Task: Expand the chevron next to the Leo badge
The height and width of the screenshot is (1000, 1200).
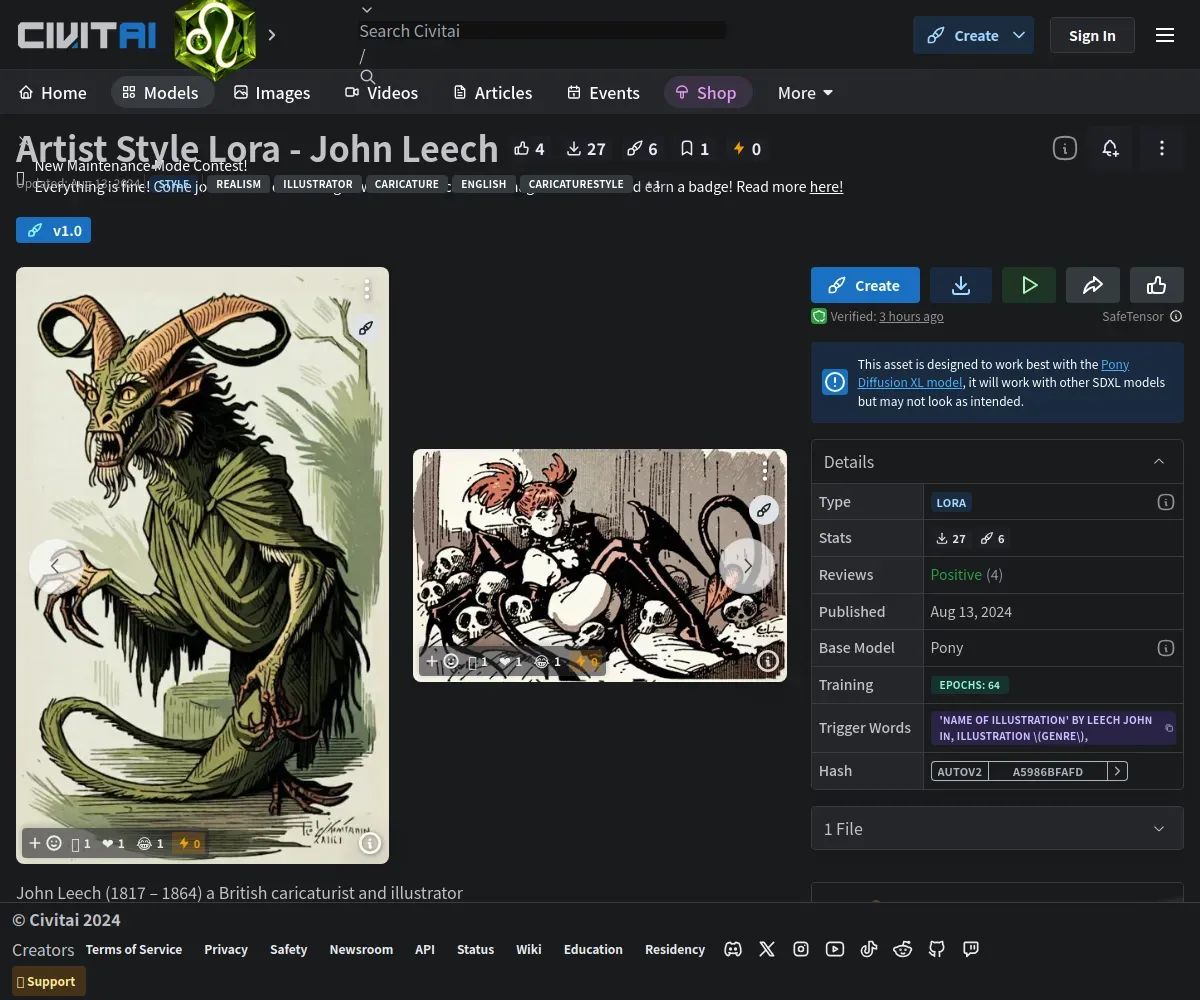Action: (271, 35)
